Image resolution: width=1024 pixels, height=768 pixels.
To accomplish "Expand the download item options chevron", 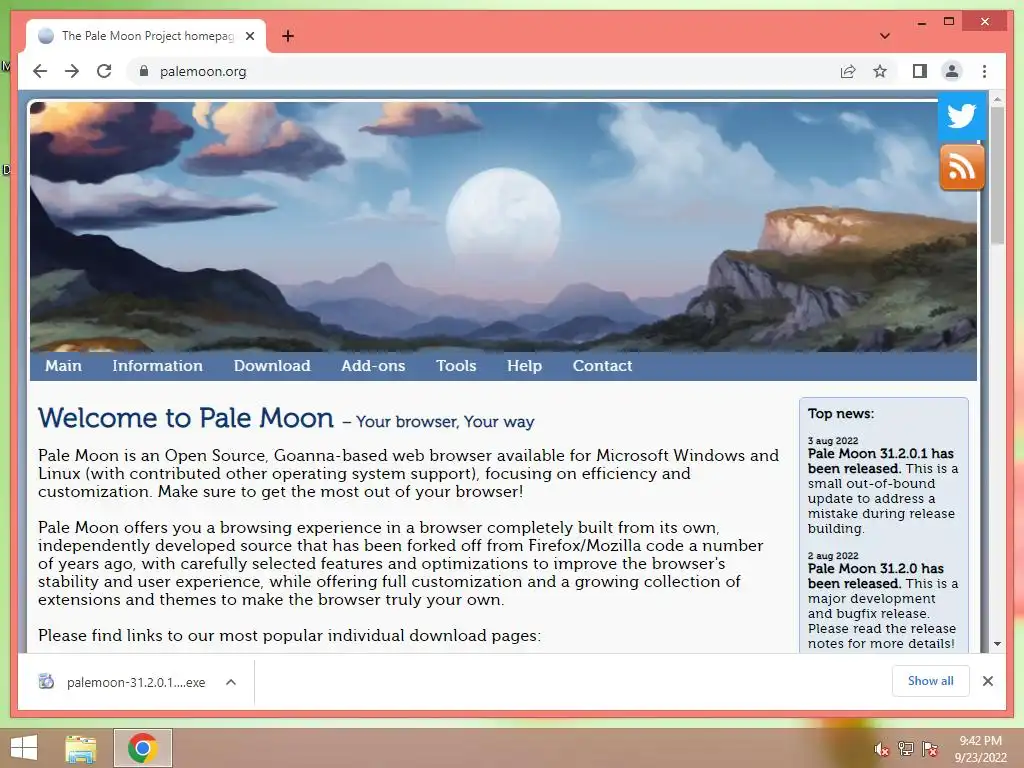I will tap(231, 682).
